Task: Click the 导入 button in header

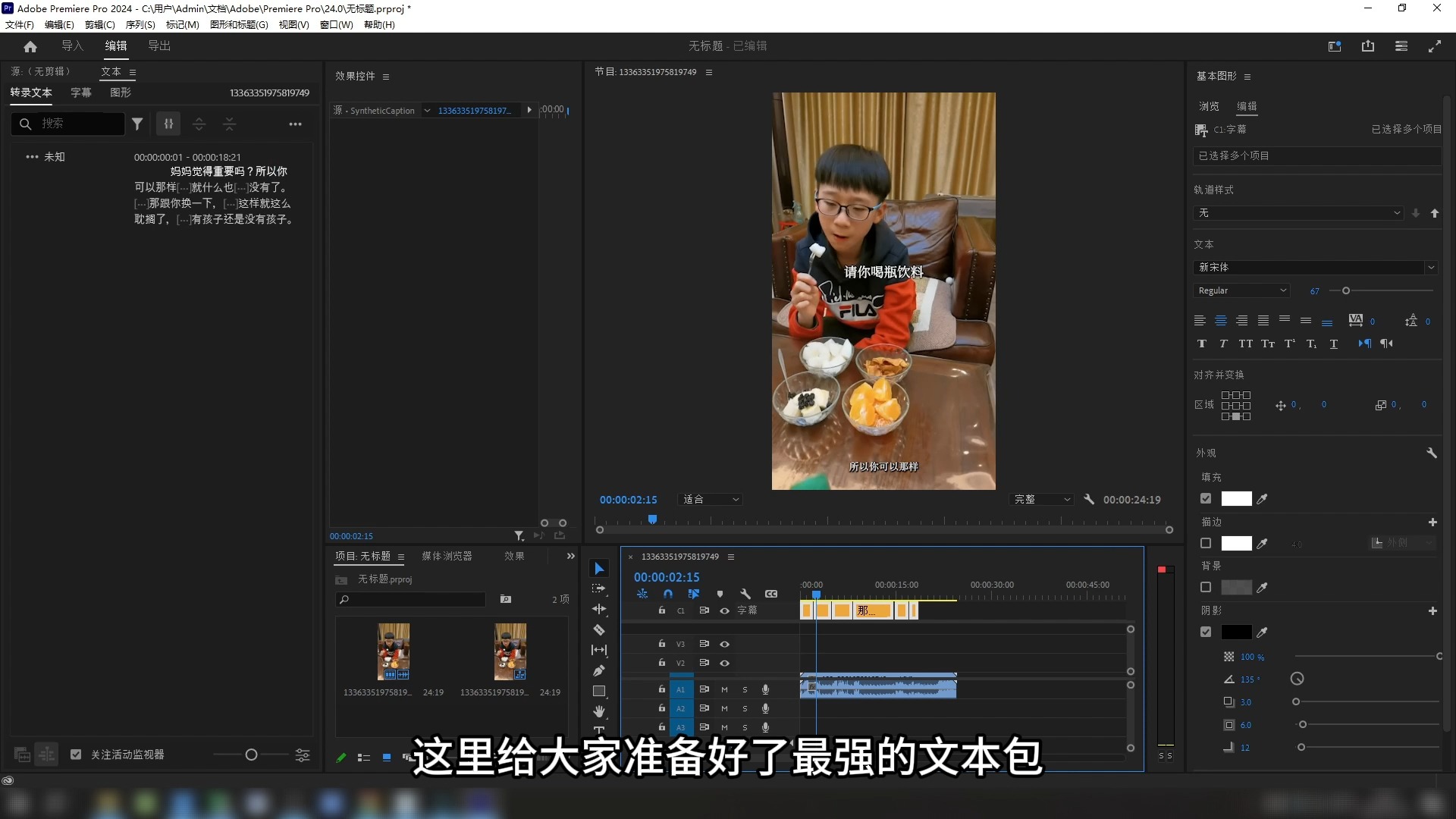Action: [72, 45]
